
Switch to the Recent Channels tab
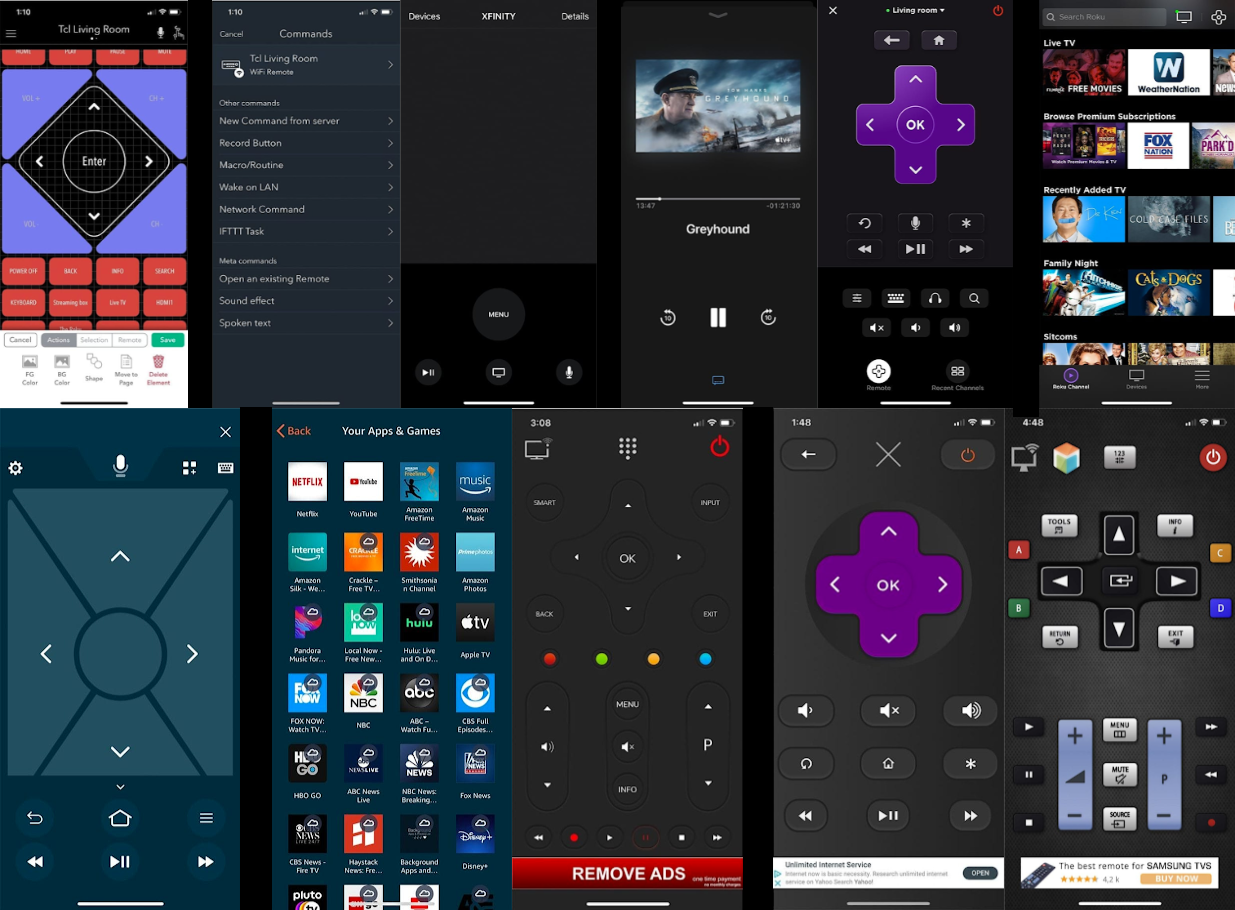[x=957, y=375]
